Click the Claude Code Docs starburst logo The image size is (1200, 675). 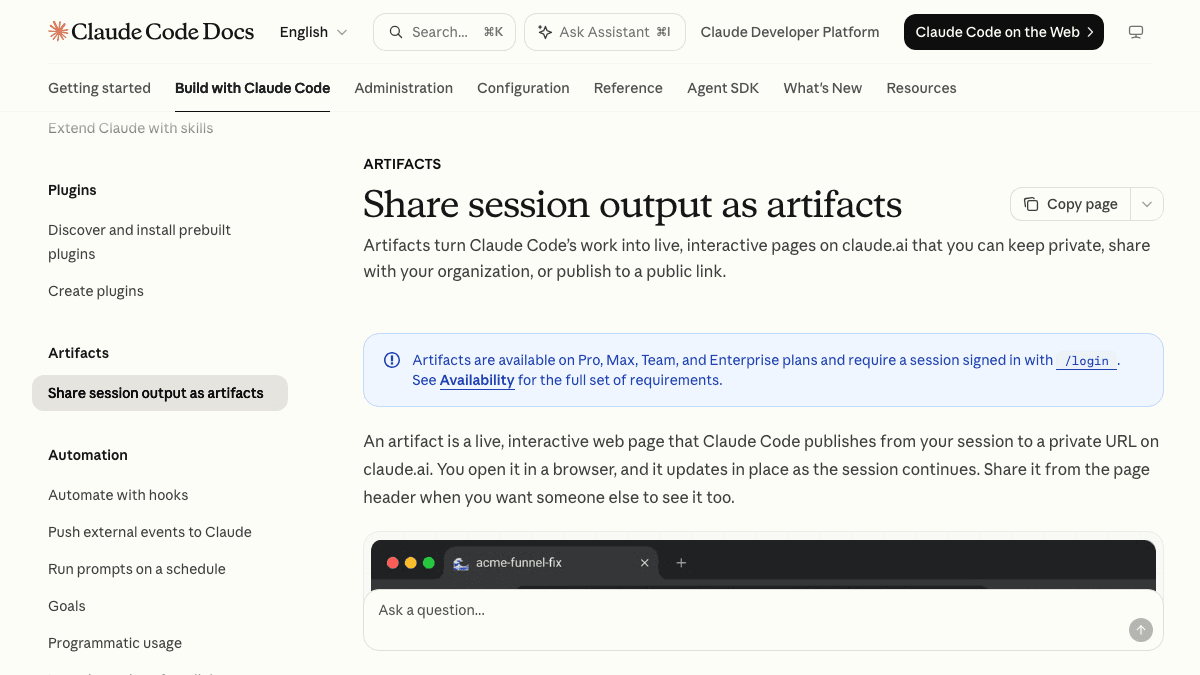click(x=58, y=32)
